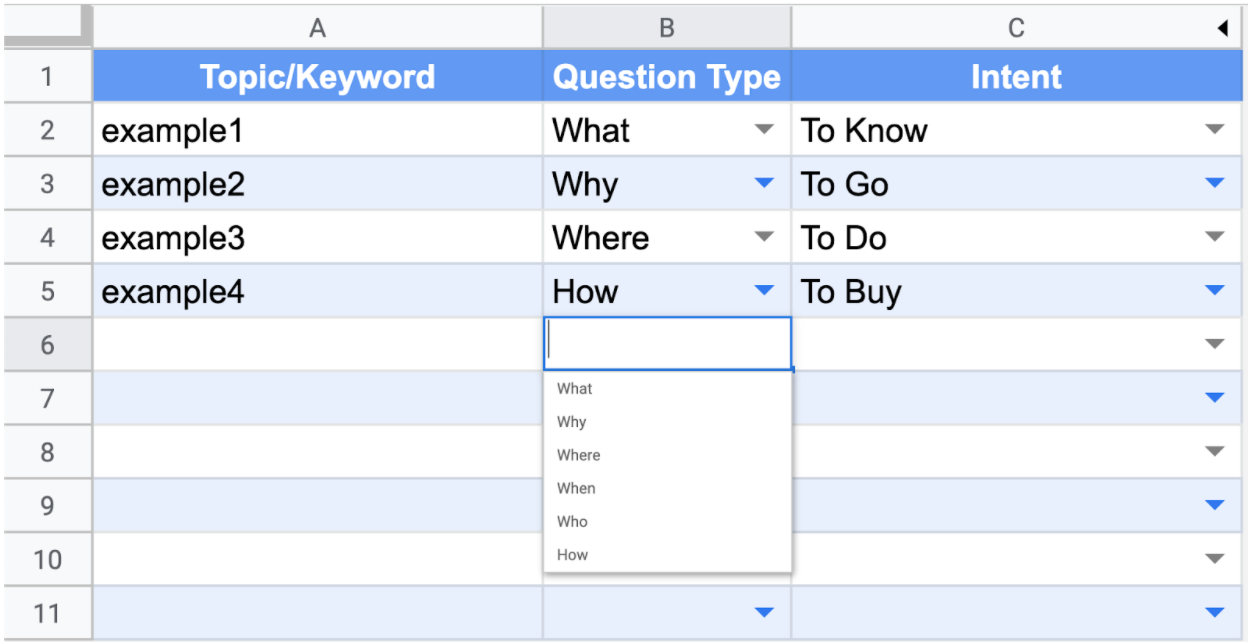The image size is (1248, 644).
Task: Select row 8 header number
Action: [47, 452]
